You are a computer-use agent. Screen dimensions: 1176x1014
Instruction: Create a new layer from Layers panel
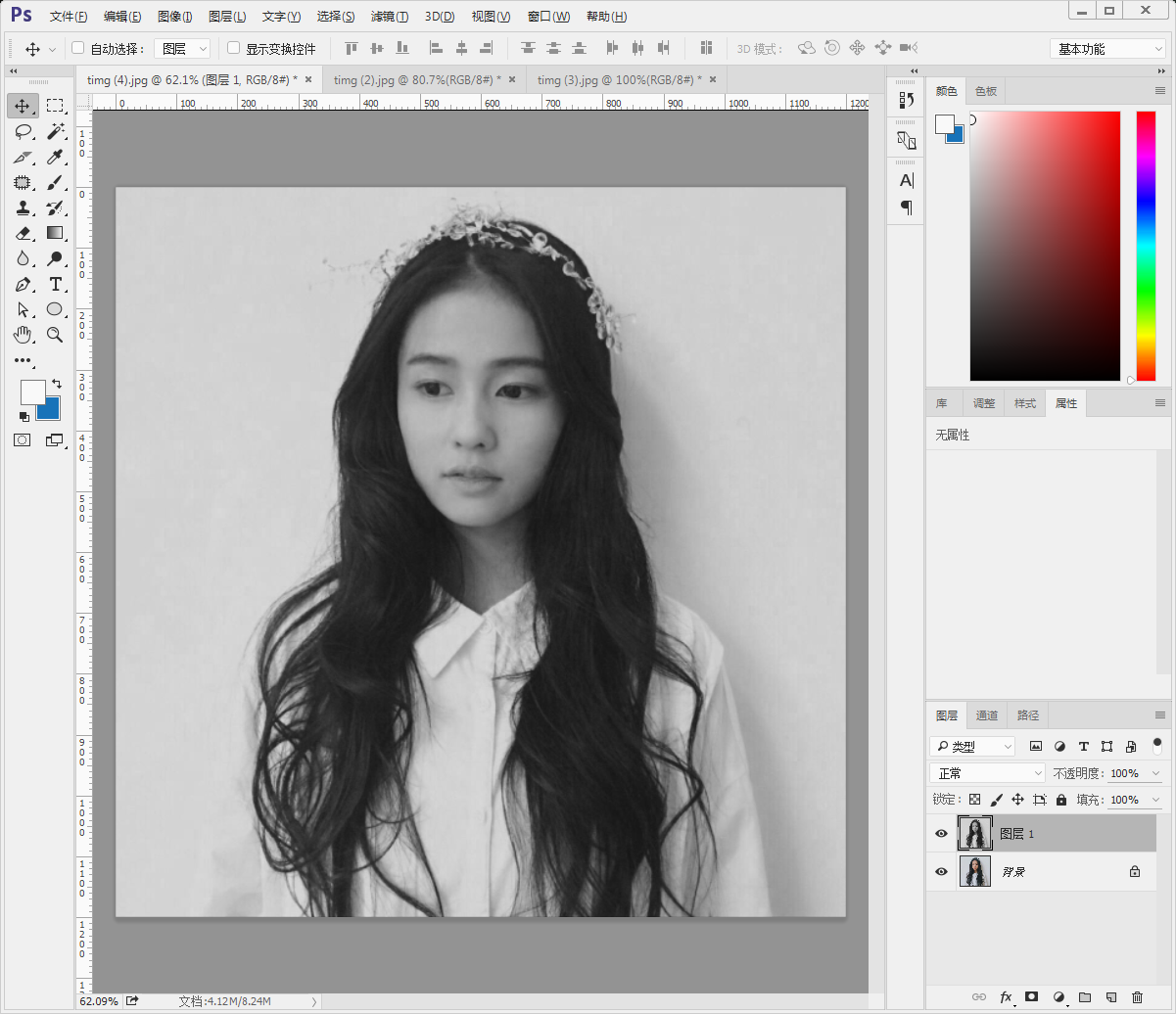1110,996
